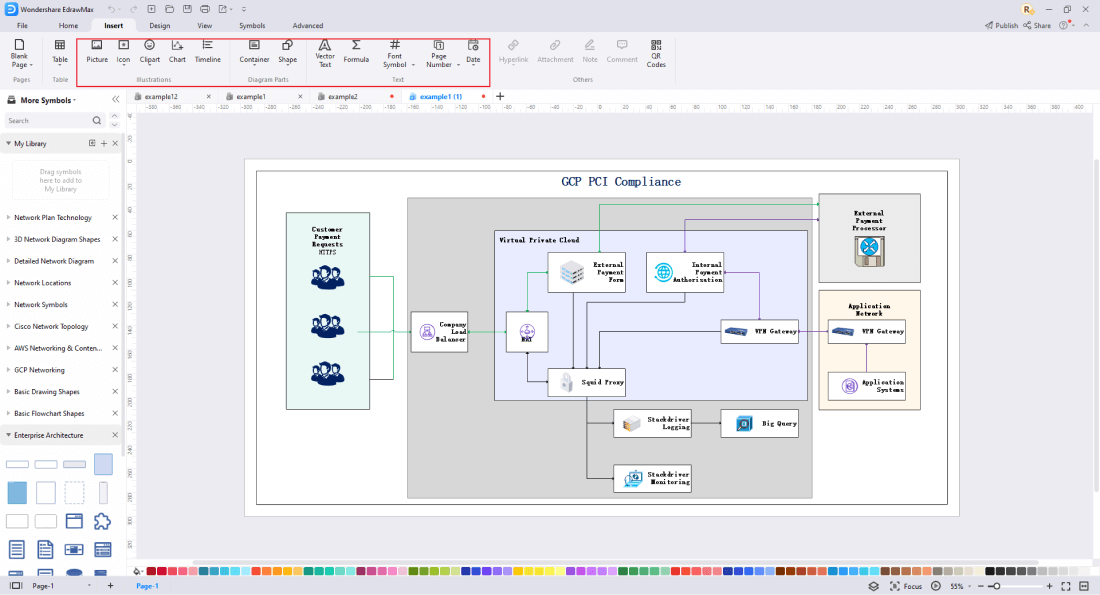Switch to the Design ribbon tab

159,25
